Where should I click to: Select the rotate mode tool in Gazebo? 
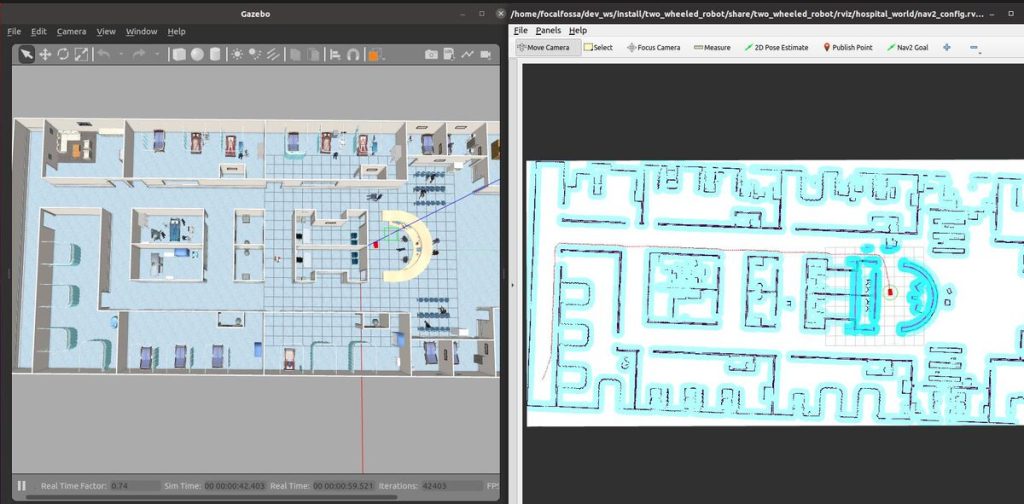(63, 54)
